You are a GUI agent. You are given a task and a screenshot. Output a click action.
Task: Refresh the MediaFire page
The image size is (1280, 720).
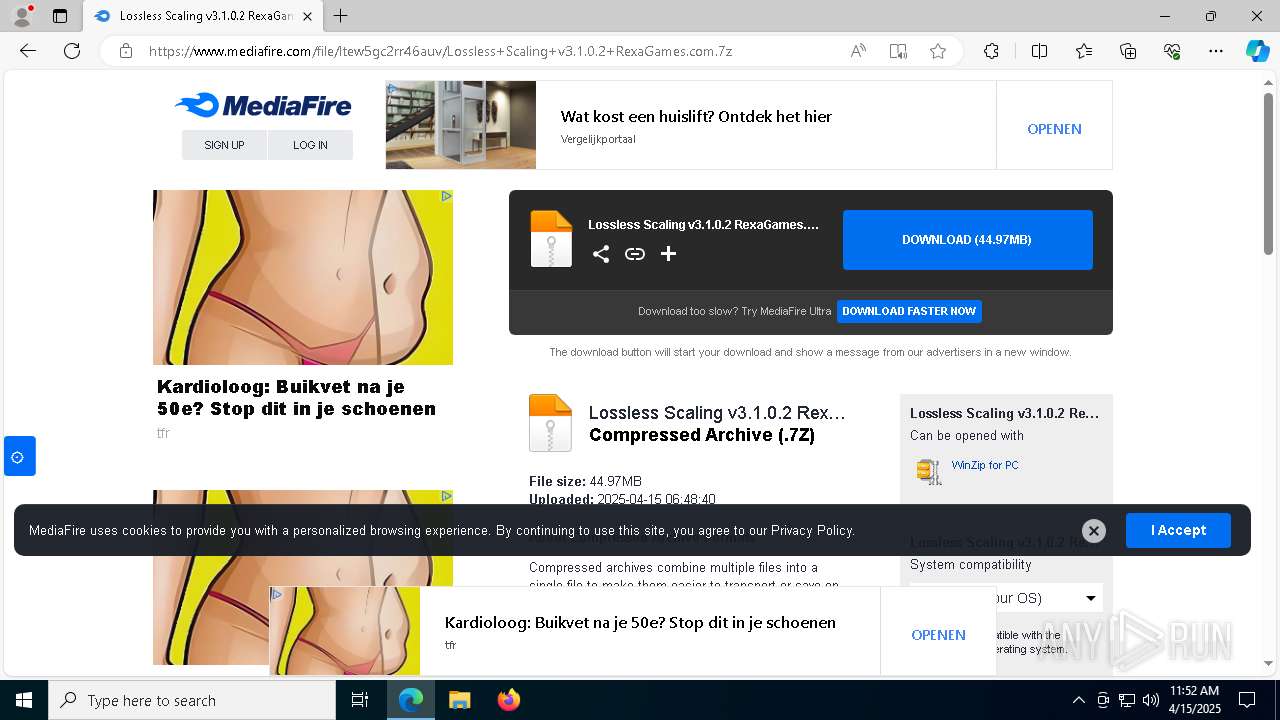tap(72, 51)
